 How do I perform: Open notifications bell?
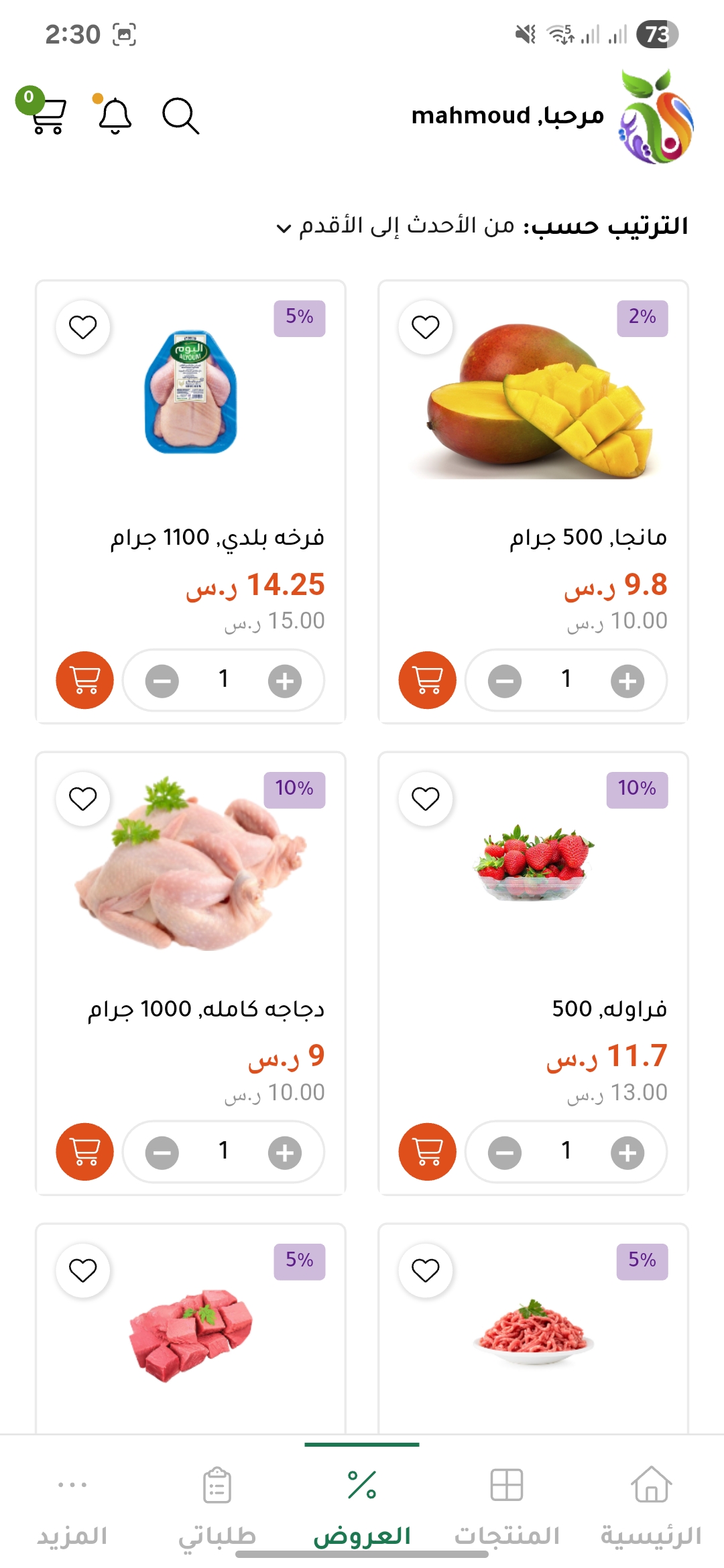115,115
